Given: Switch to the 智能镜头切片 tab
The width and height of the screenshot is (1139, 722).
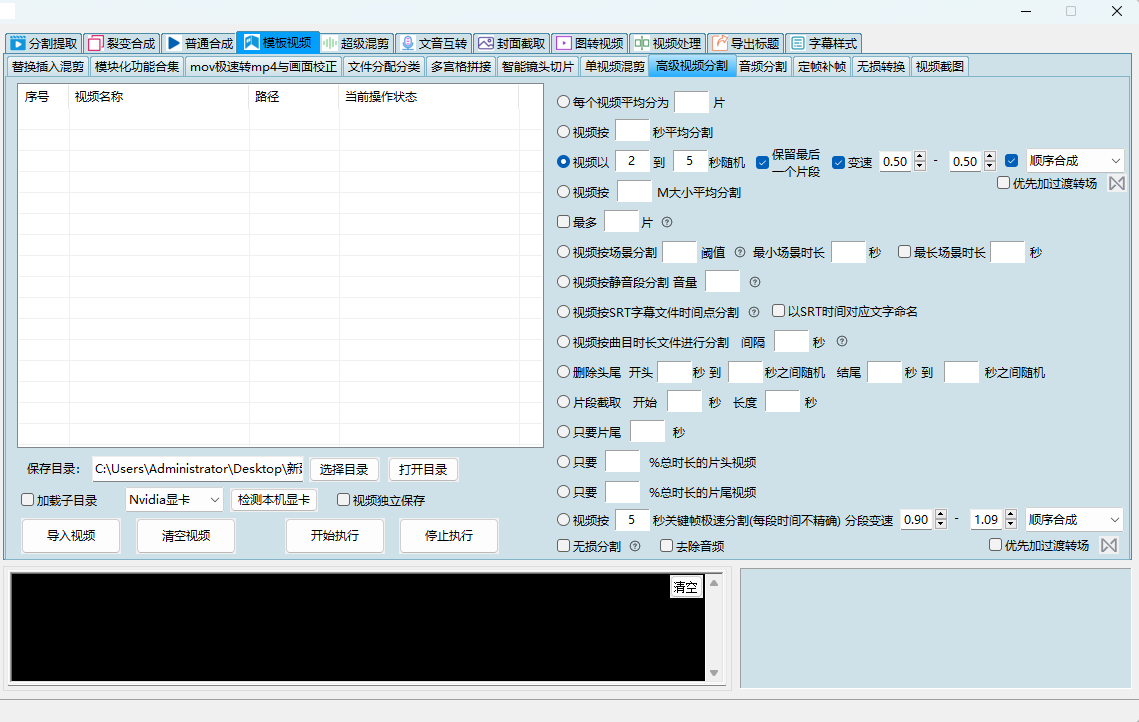Looking at the screenshot, I should [538, 67].
